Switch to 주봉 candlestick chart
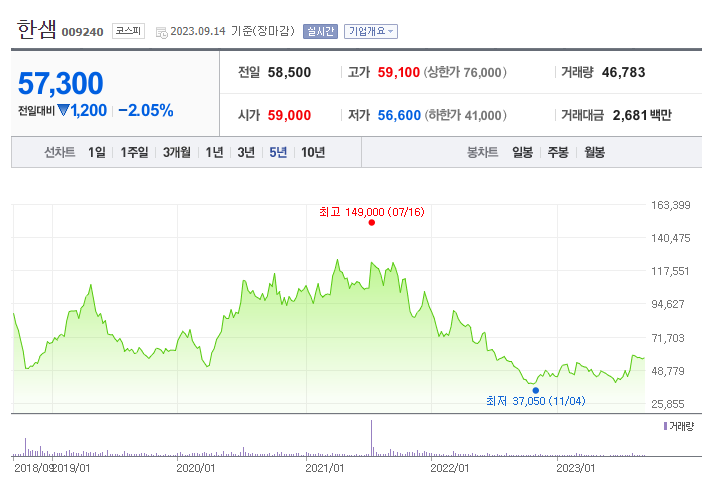Screen dimensions: 702x478 coord(558,152)
